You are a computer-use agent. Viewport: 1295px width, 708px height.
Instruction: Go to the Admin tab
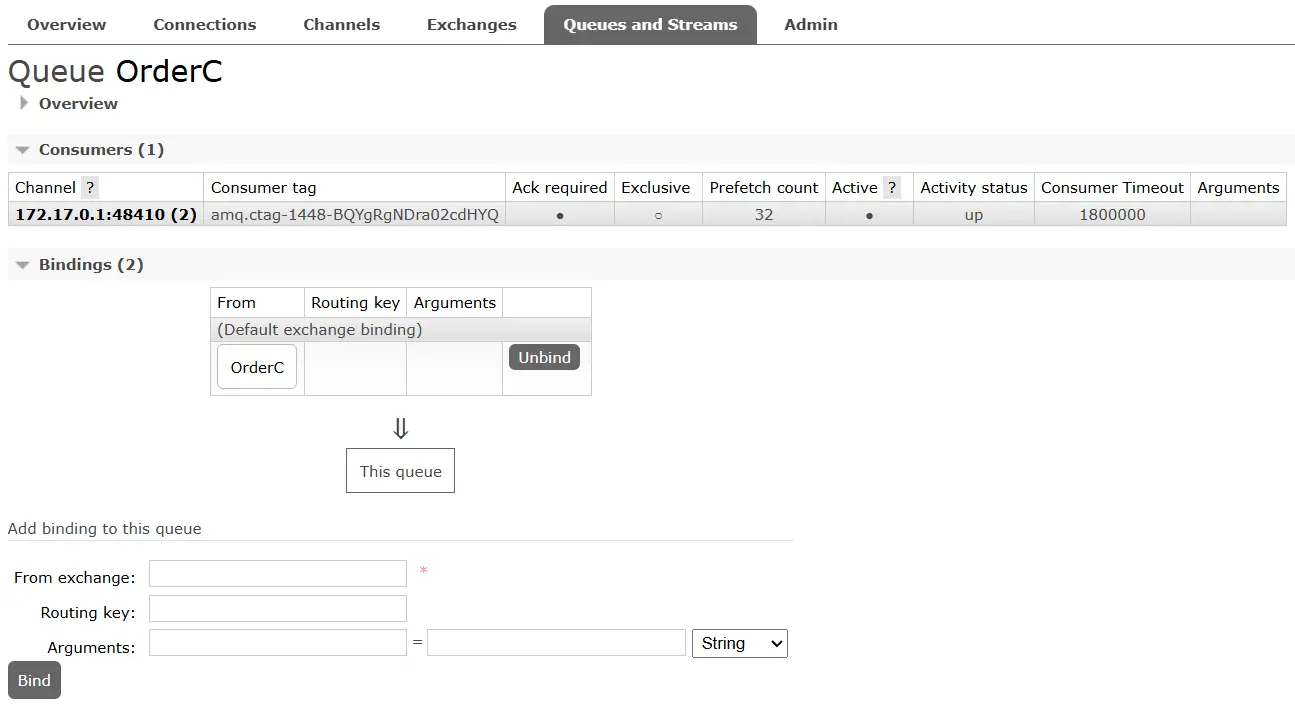pos(810,24)
